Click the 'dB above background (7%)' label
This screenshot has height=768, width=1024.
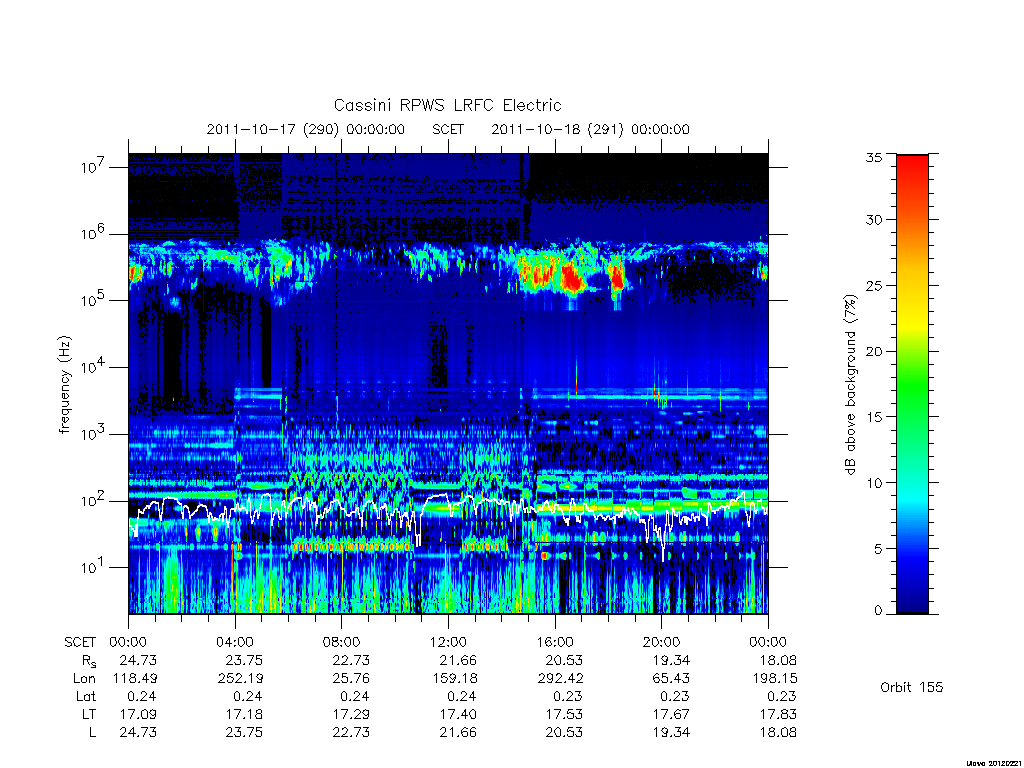[850, 384]
